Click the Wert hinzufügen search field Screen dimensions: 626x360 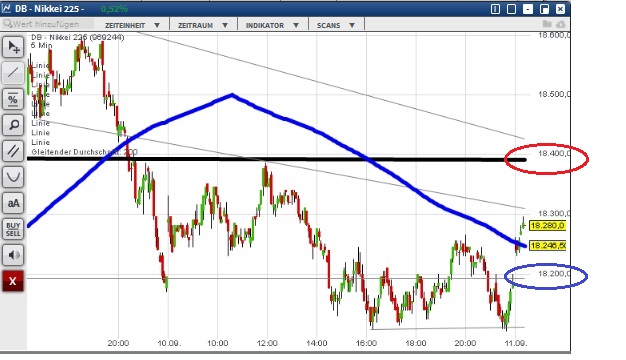(x=48, y=24)
